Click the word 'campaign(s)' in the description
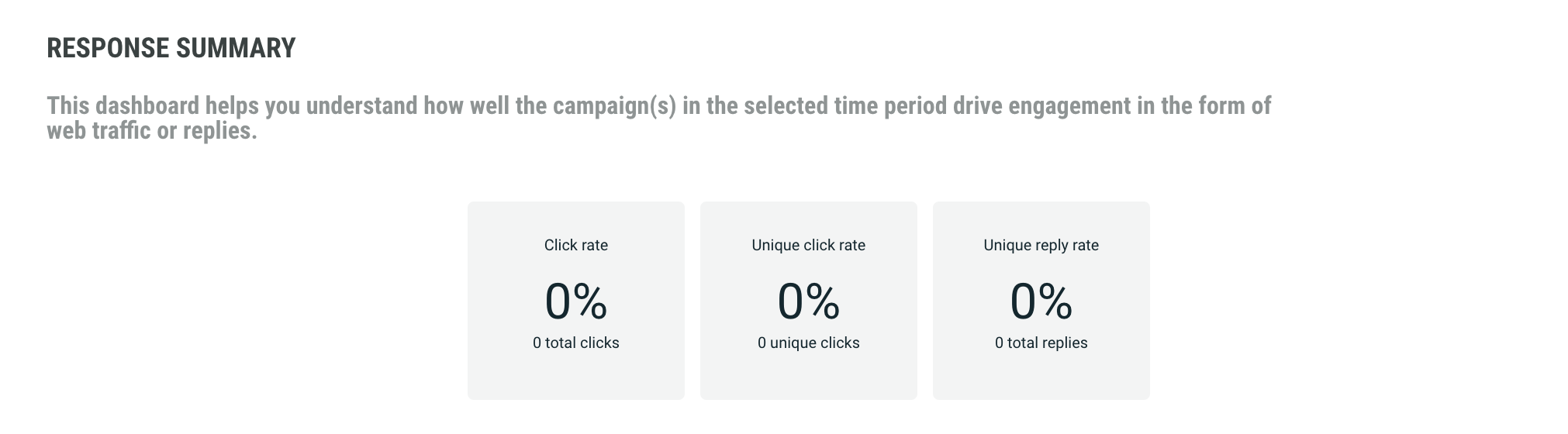 click(614, 105)
